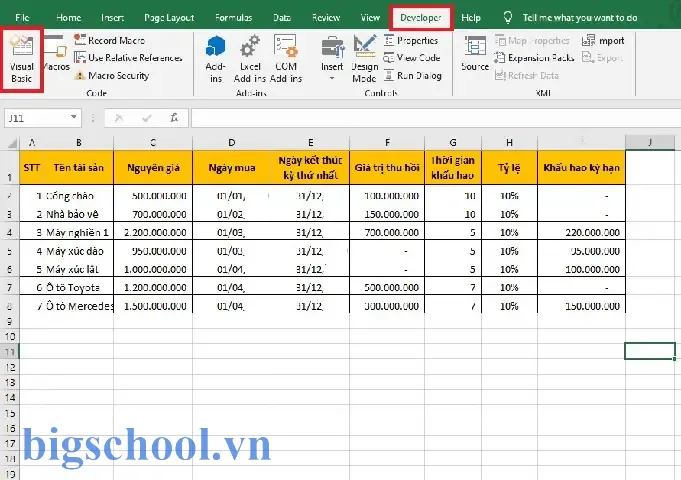681x480 pixels.
Task: Select column header D
Action: coord(232,142)
